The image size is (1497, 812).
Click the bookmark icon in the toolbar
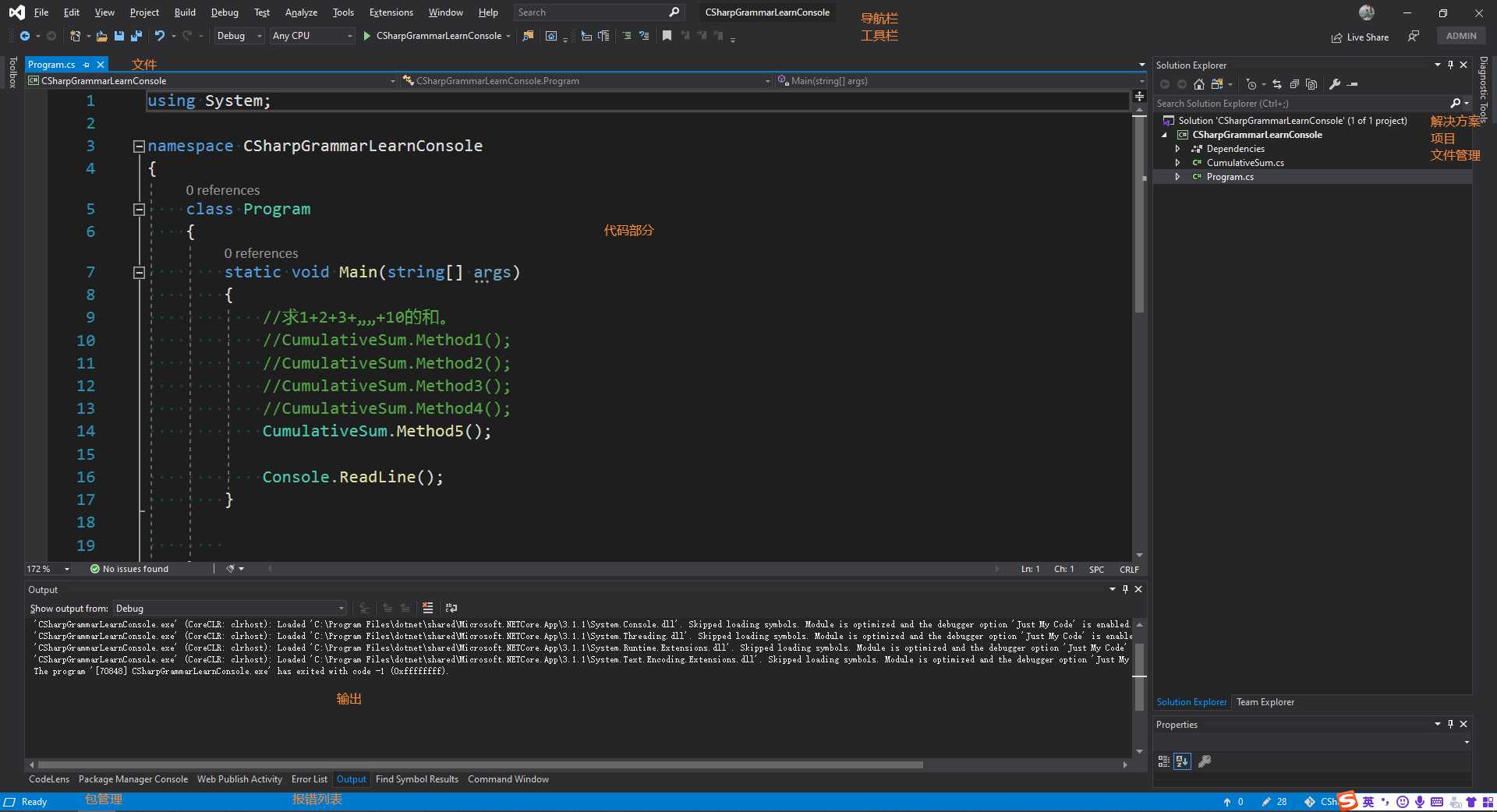pos(667,36)
